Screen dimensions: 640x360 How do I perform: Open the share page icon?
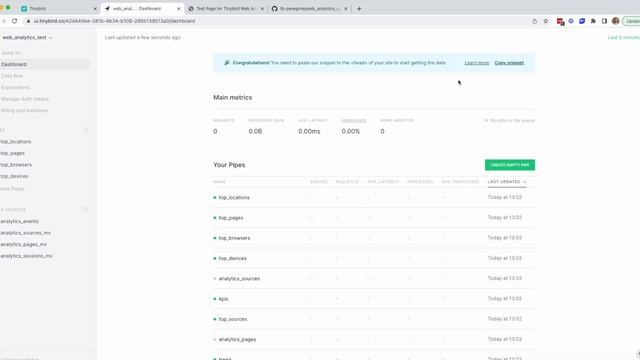pos(534,21)
